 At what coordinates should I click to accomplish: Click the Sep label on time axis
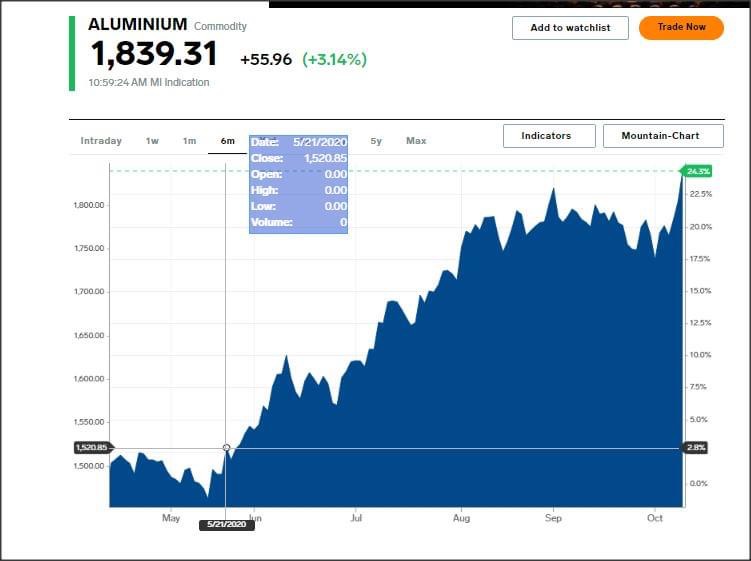(553, 518)
